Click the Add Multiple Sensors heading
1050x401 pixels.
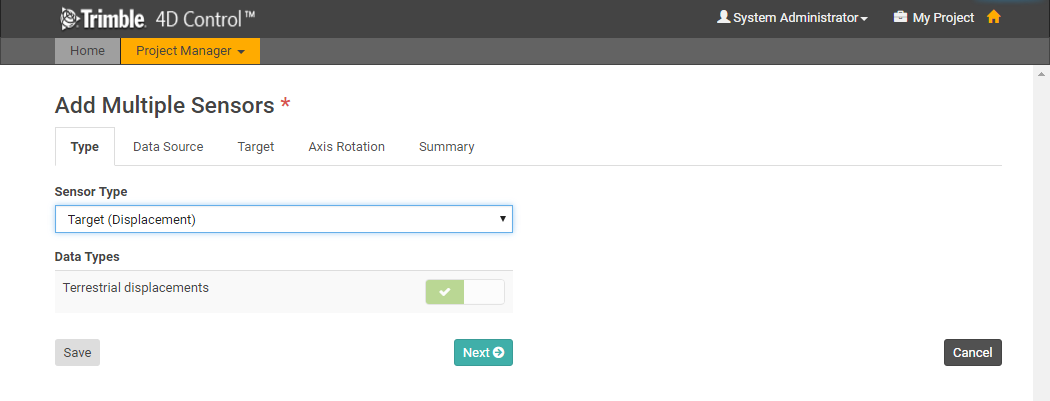(164, 105)
